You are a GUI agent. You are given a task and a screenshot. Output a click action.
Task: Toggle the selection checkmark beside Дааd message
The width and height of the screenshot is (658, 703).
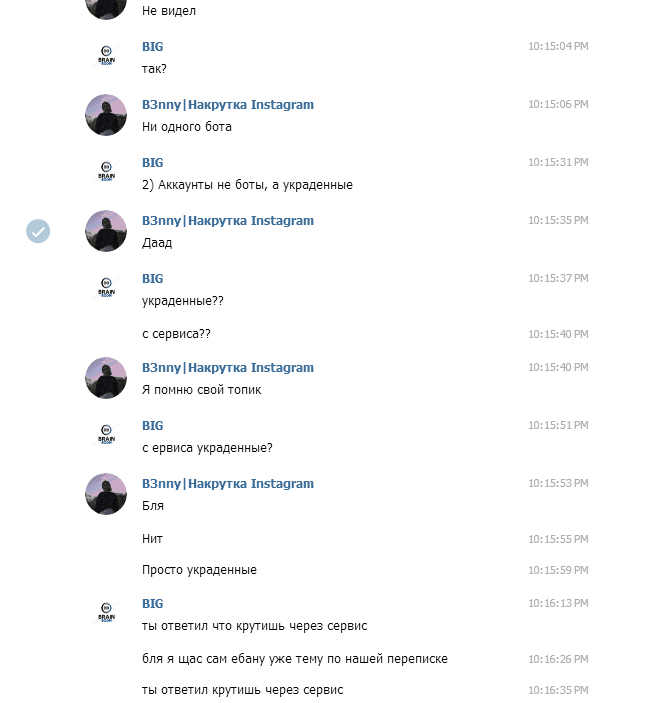(38, 231)
